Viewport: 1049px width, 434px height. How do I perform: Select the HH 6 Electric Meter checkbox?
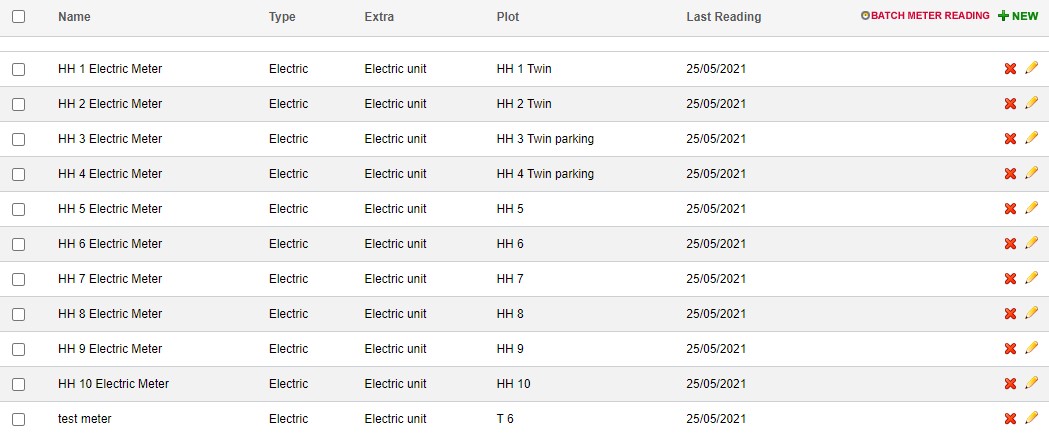click(18, 244)
